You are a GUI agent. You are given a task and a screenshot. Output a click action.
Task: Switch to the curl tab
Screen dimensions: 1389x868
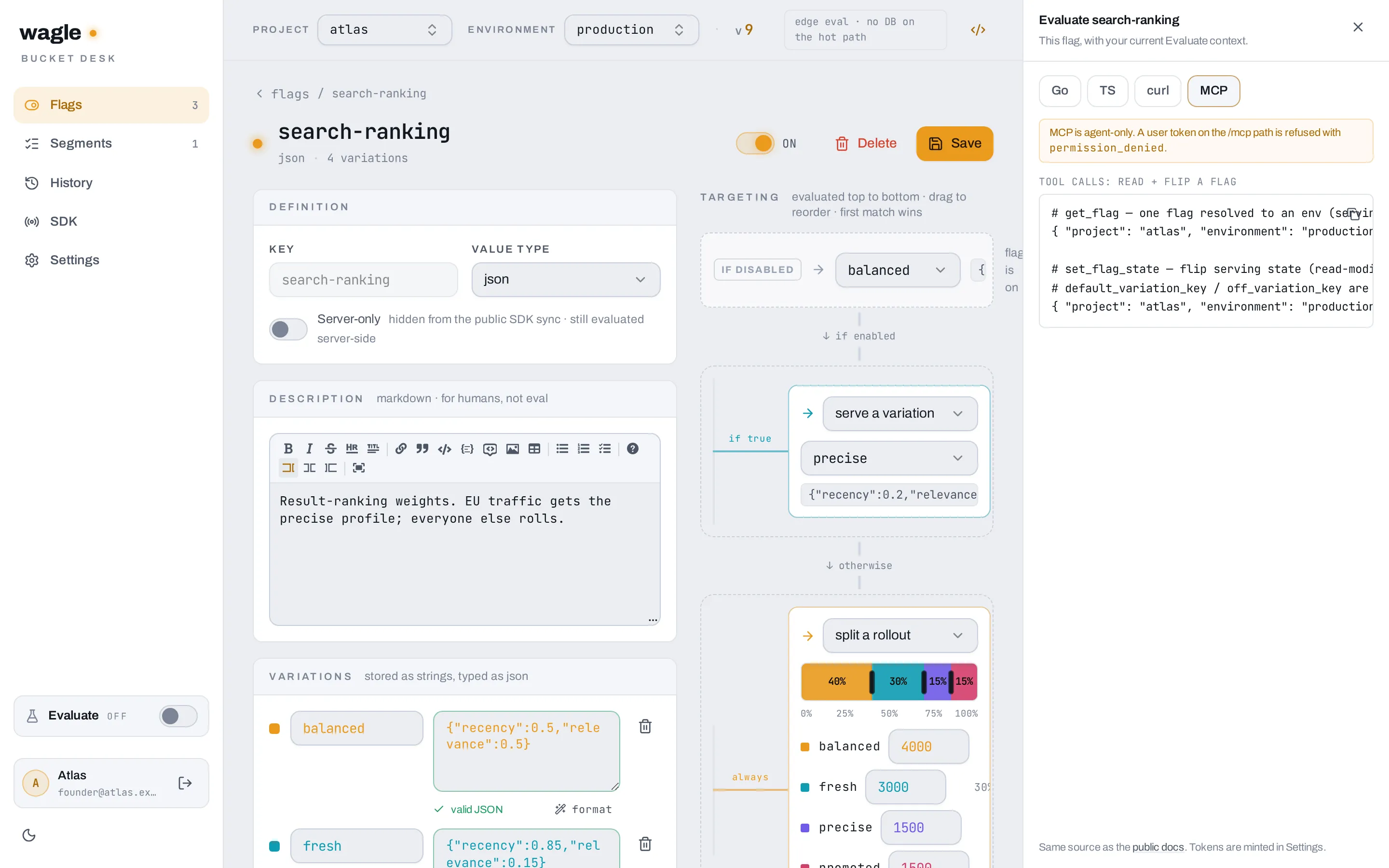coord(1157,91)
